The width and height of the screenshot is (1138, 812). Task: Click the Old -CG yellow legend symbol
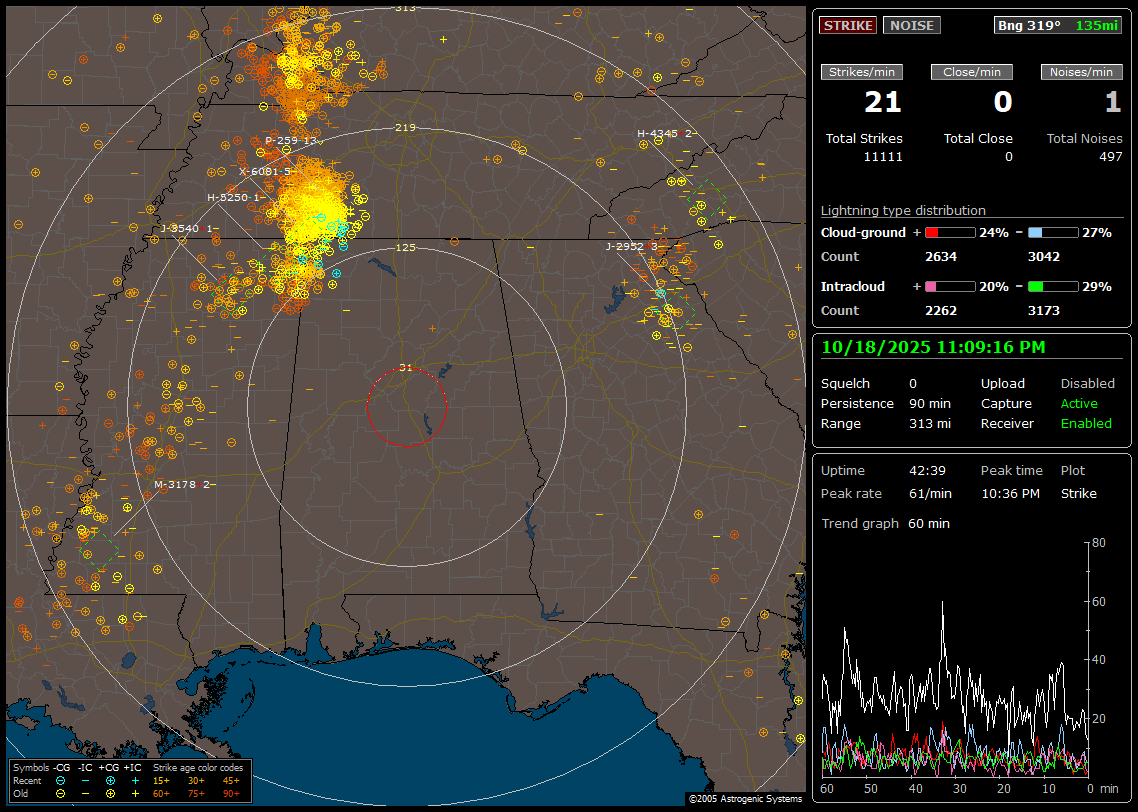click(61, 793)
